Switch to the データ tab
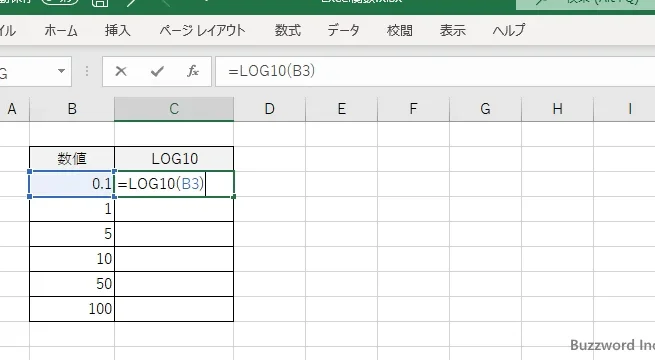Screen dimensions: 655x360 (343, 30)
